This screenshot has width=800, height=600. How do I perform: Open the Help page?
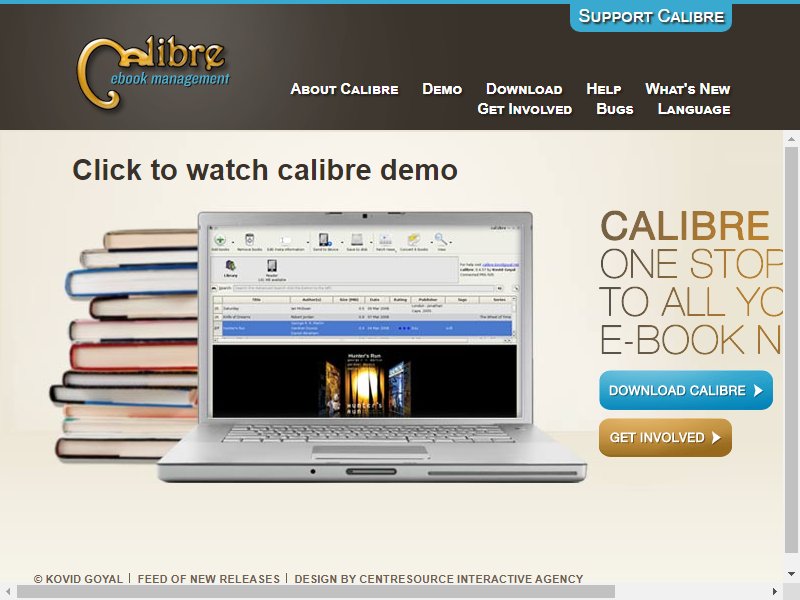604,89
